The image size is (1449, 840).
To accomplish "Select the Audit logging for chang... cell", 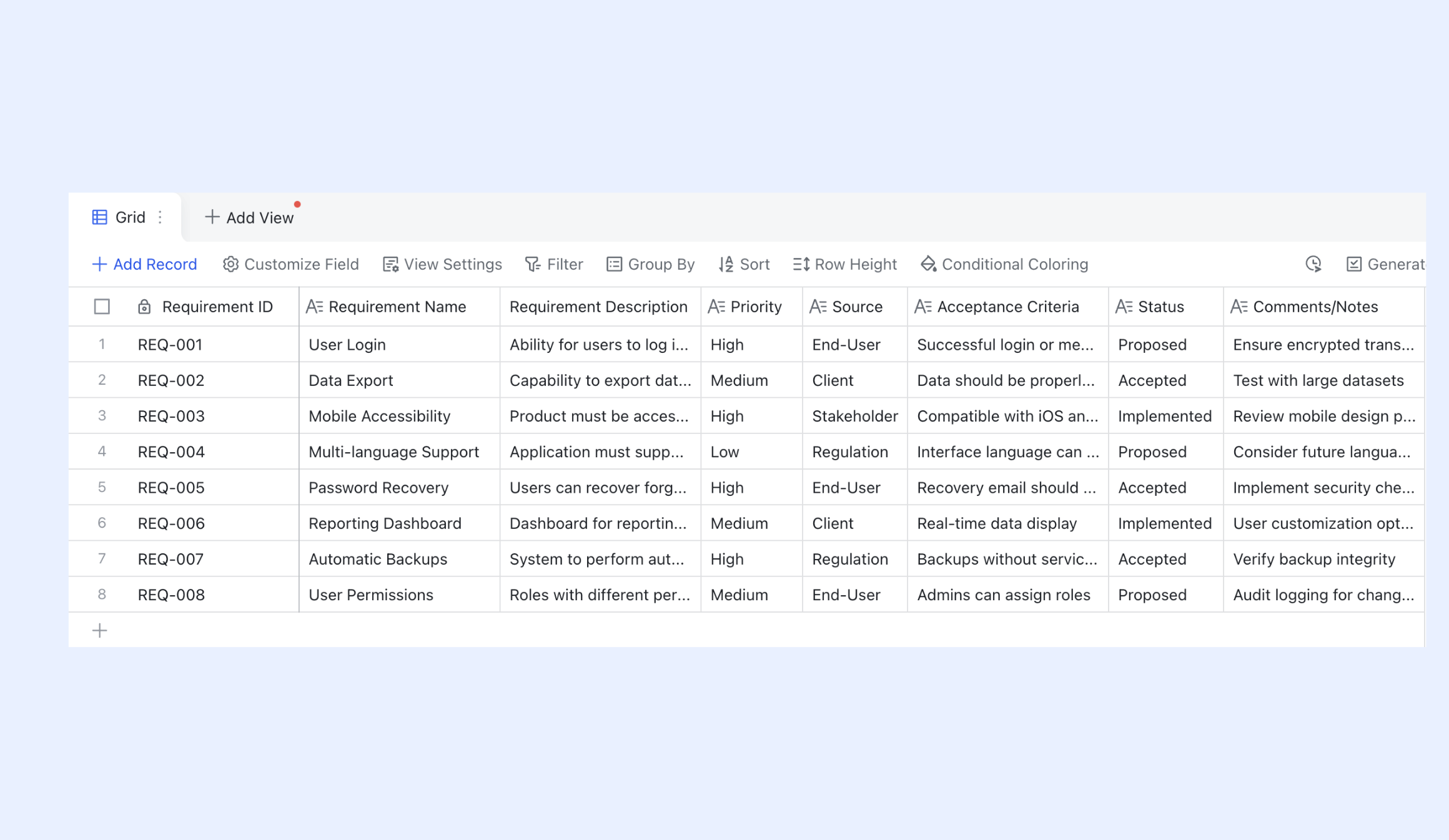I will [1324, 595].
